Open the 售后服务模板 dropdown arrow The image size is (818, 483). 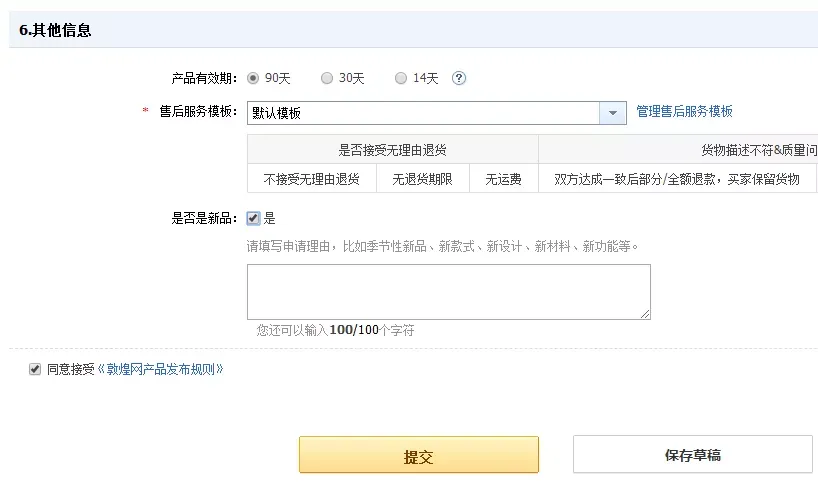[x=613, y=113]
